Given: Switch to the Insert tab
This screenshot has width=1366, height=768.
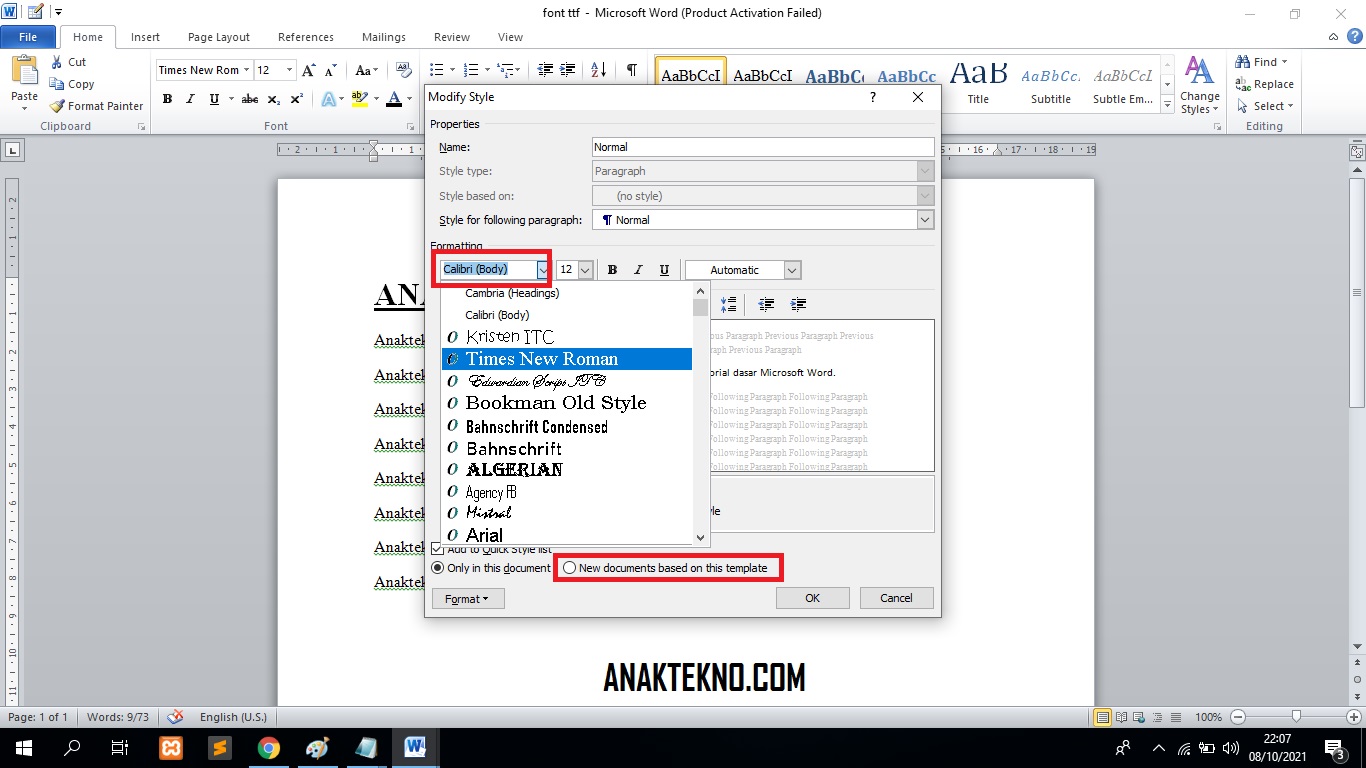Looking at the screenshot, I should point(145,37).
